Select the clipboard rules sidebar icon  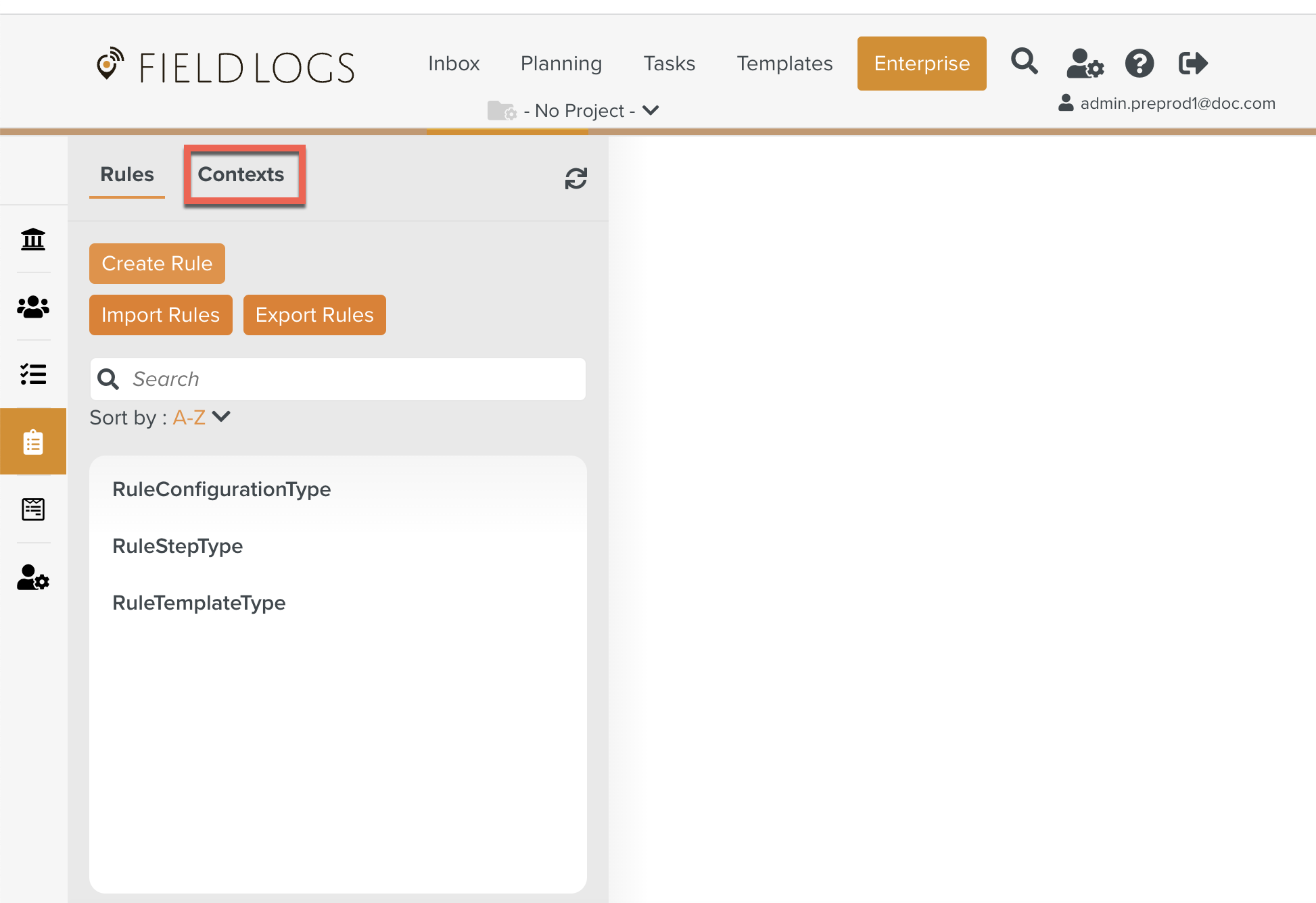point(33,442)
